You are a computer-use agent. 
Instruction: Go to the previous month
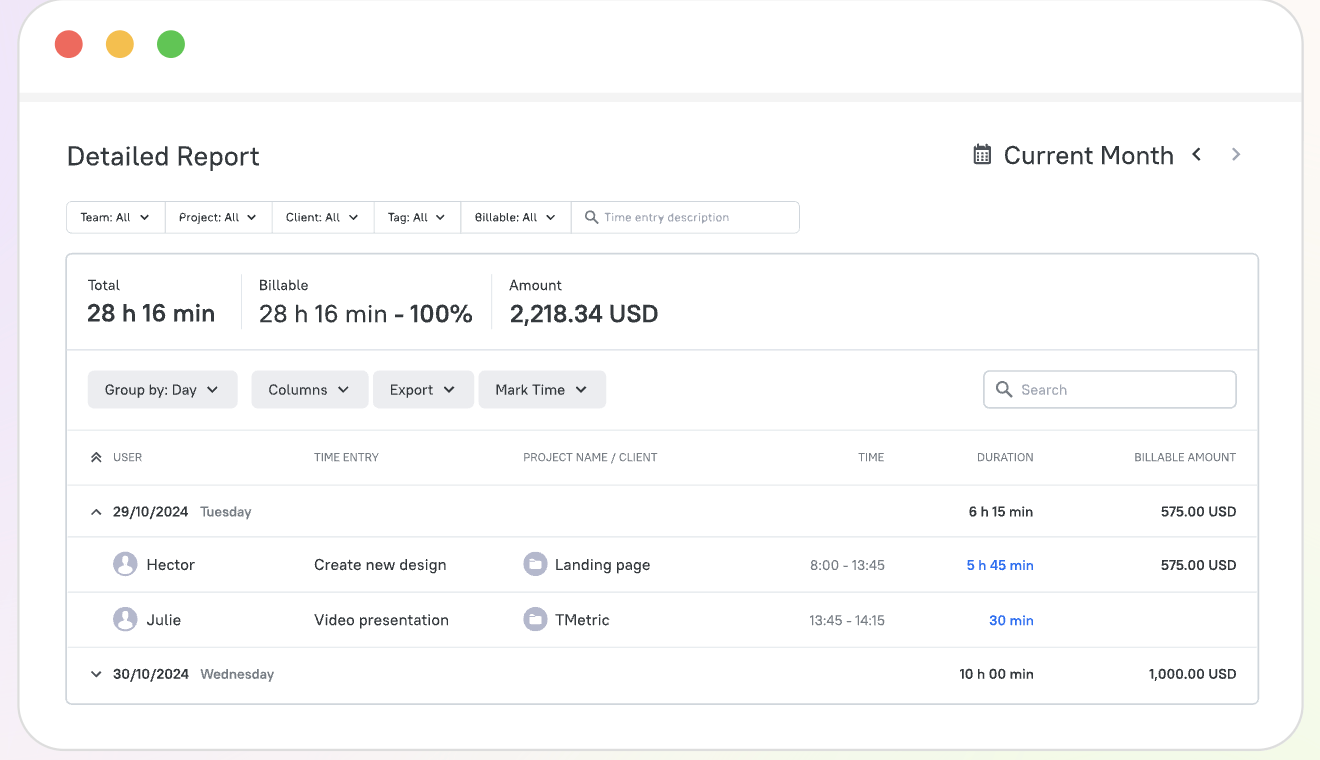pos(1196,155)
